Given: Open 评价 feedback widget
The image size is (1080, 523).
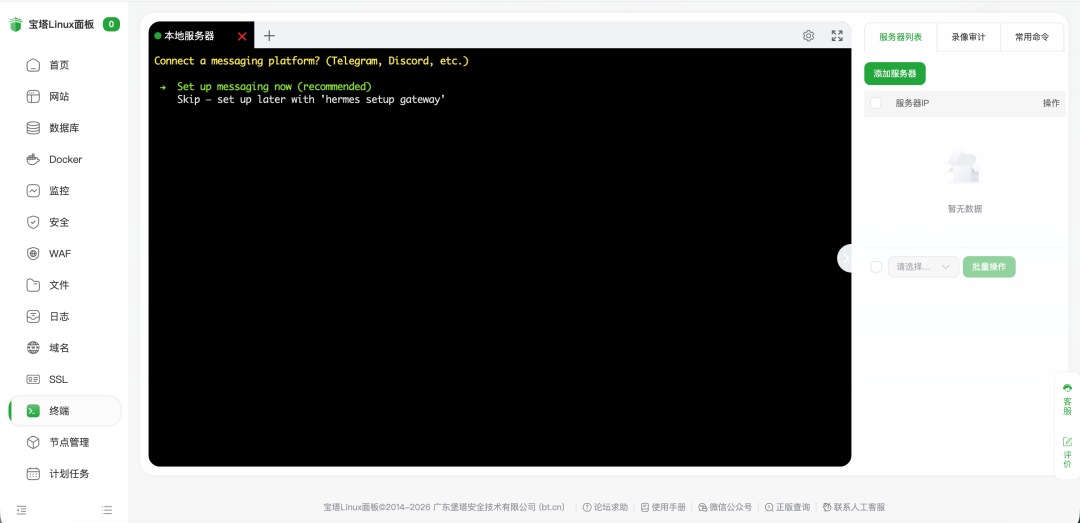Looking at the screenshot, I should coord(1068,453).
